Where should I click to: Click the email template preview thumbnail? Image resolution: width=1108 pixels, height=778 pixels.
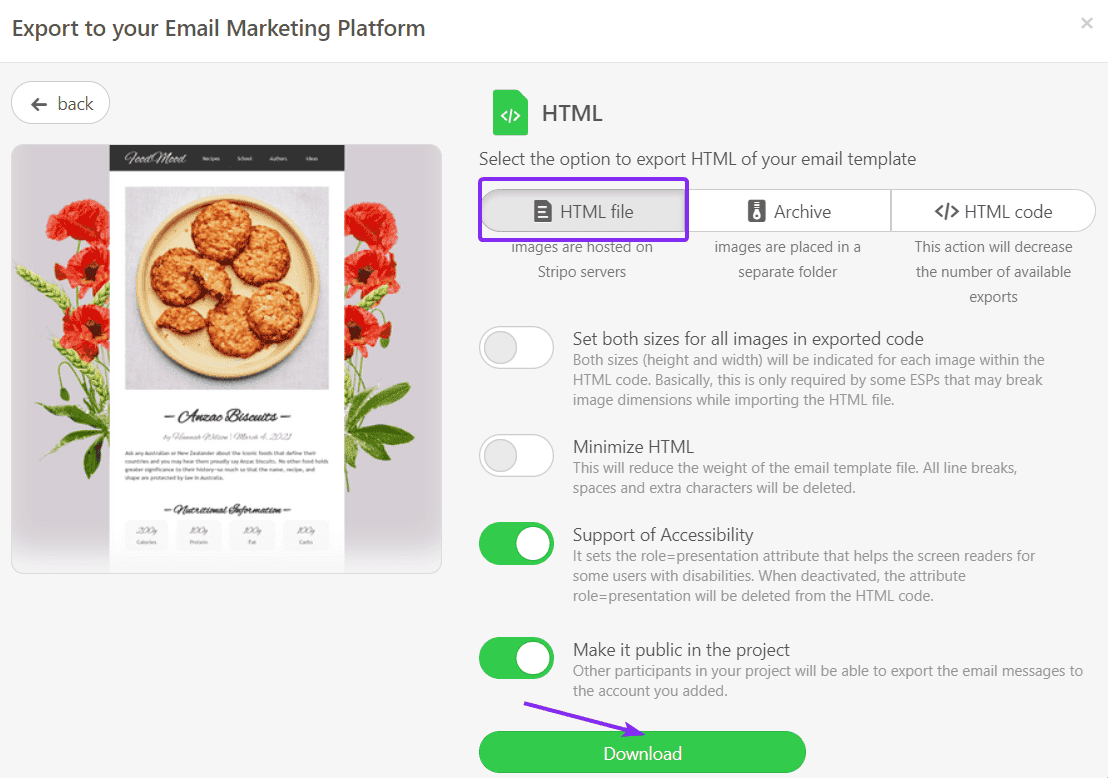click(x=226, y=358)
